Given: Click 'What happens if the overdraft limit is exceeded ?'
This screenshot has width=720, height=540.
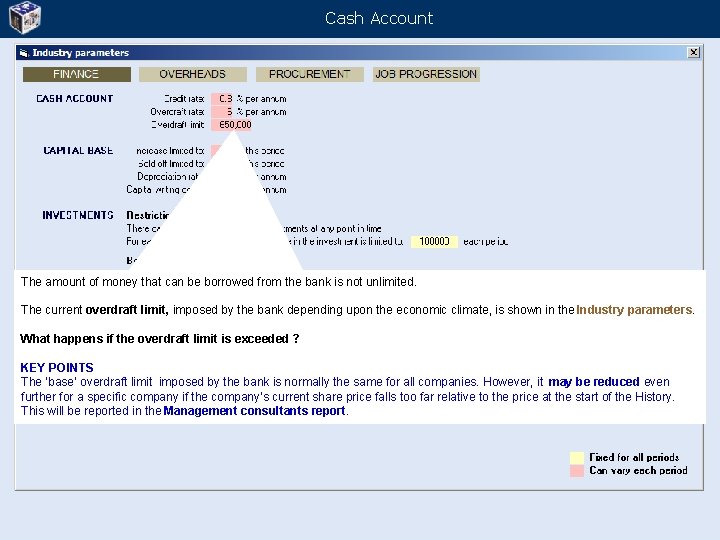Looking at the screenshot, I should [160, 339].
